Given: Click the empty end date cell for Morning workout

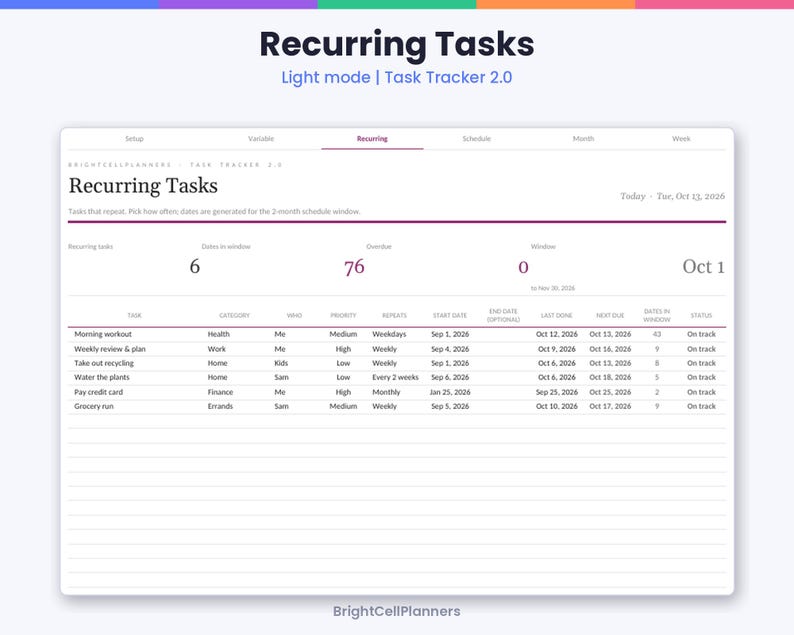Looking at the screenshot, I should tap(503, 334).
